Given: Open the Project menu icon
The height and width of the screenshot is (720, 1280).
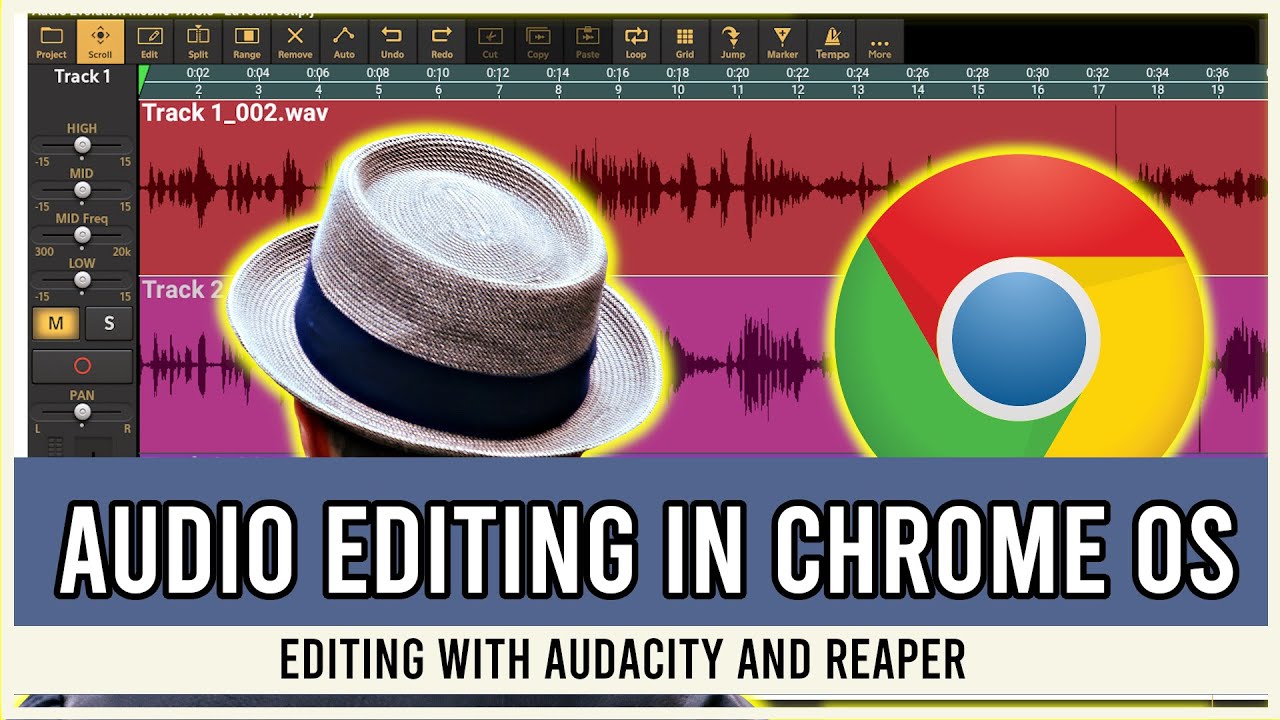Looking at the screenshot, I should coord(51,42).
